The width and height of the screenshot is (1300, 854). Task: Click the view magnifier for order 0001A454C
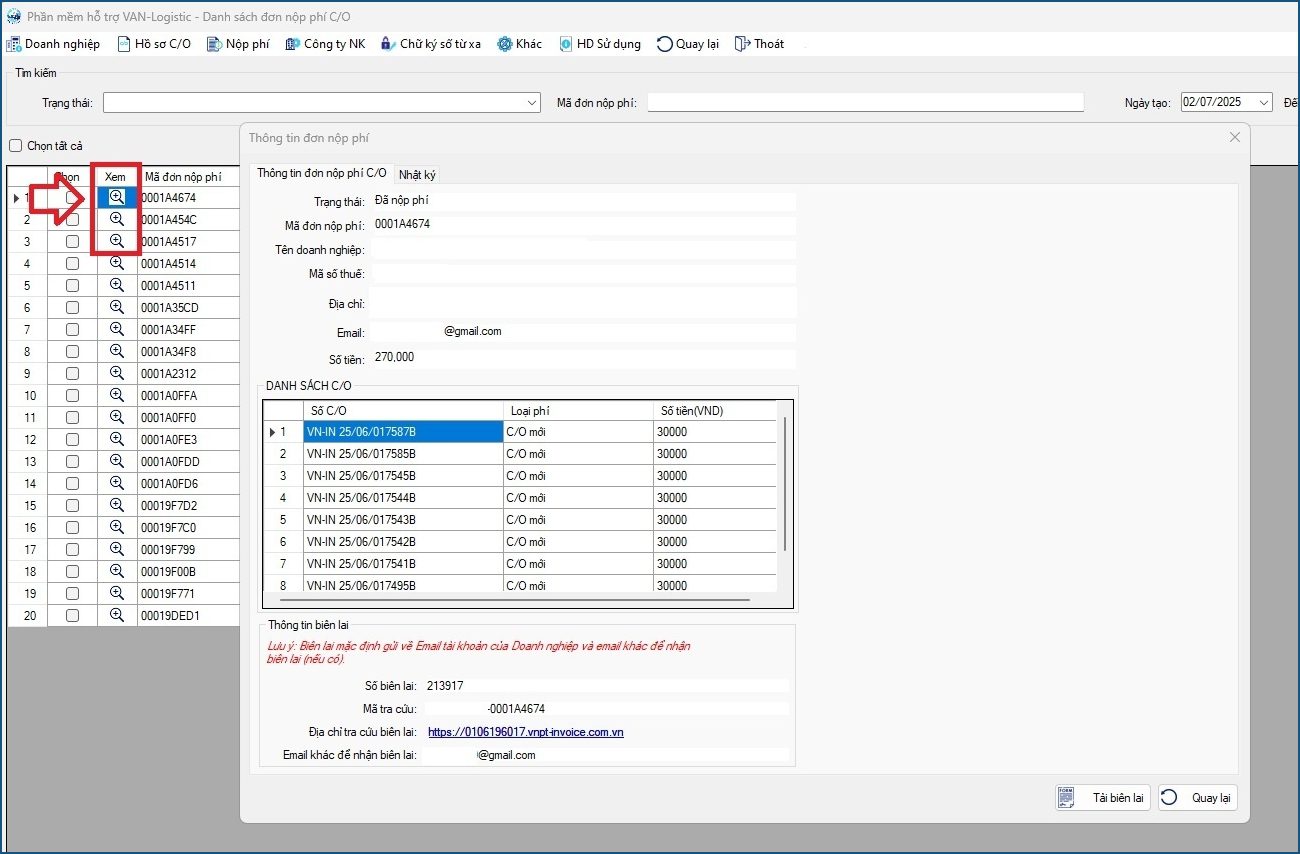click(117, 219)
